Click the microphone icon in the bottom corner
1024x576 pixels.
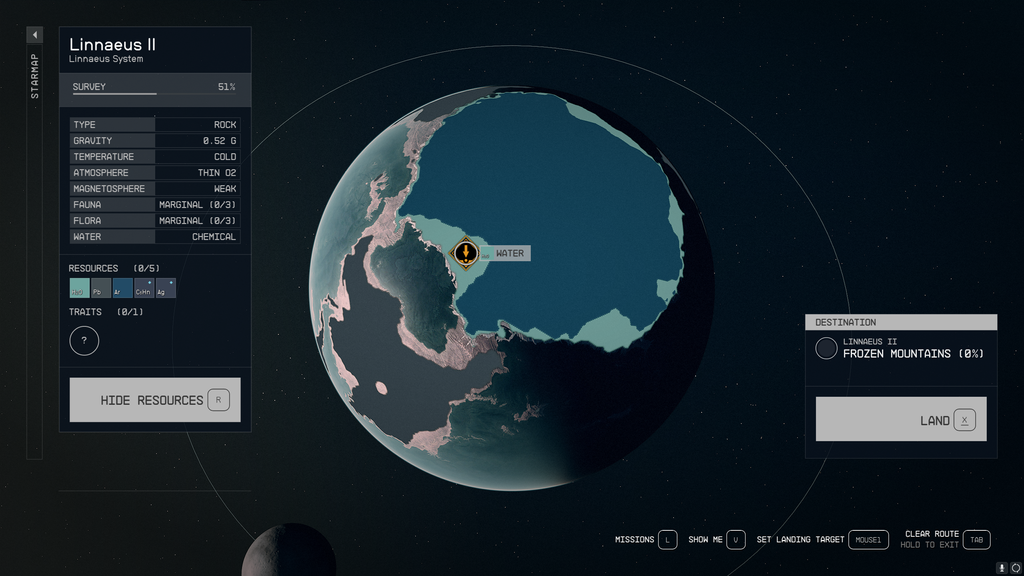tap(1002, 567)
